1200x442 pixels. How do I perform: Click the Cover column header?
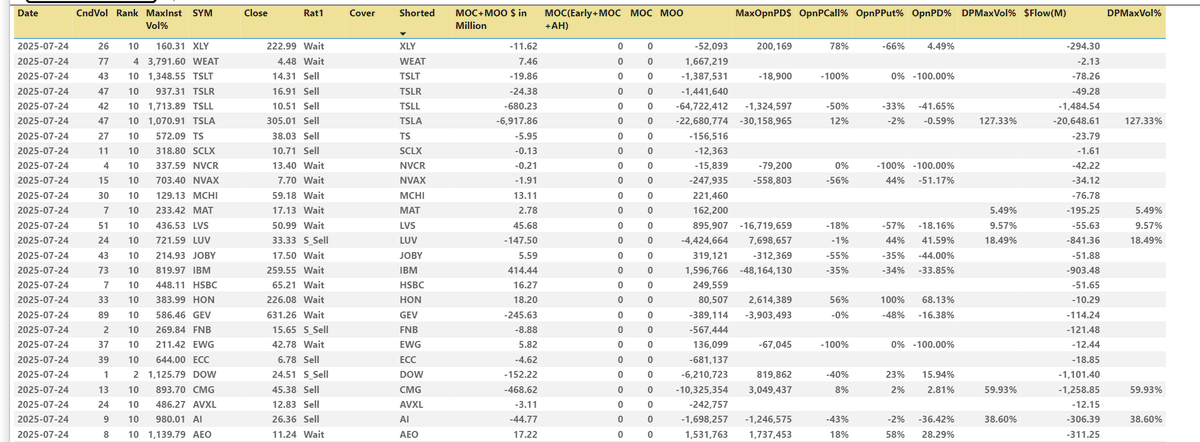[x=364, y=13]
